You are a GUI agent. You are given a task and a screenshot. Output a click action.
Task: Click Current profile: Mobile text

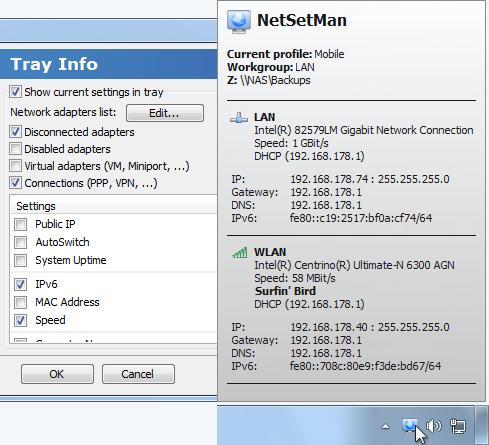(x=286, y=54)
